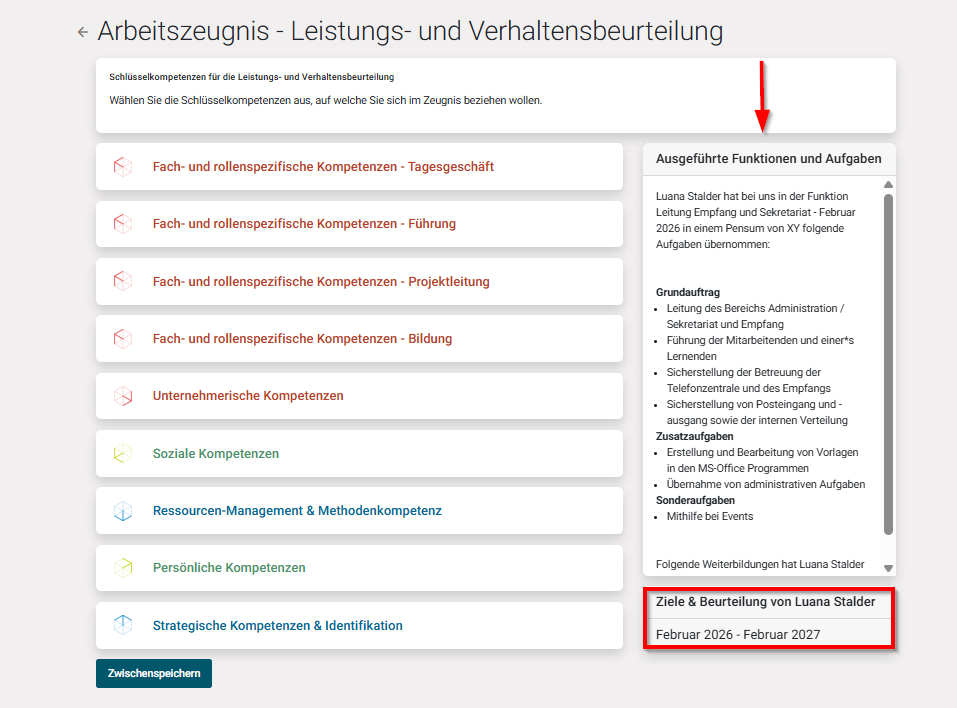Select the Strategische Kompetenzen & Identifikation icon
The image size is (957, 708).
(x=124, y=624)
